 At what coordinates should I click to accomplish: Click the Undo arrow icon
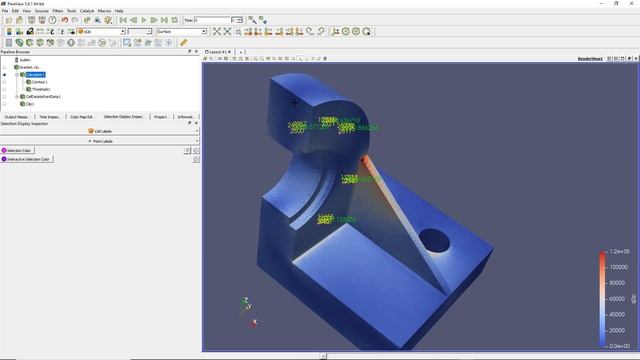point(64,20)
